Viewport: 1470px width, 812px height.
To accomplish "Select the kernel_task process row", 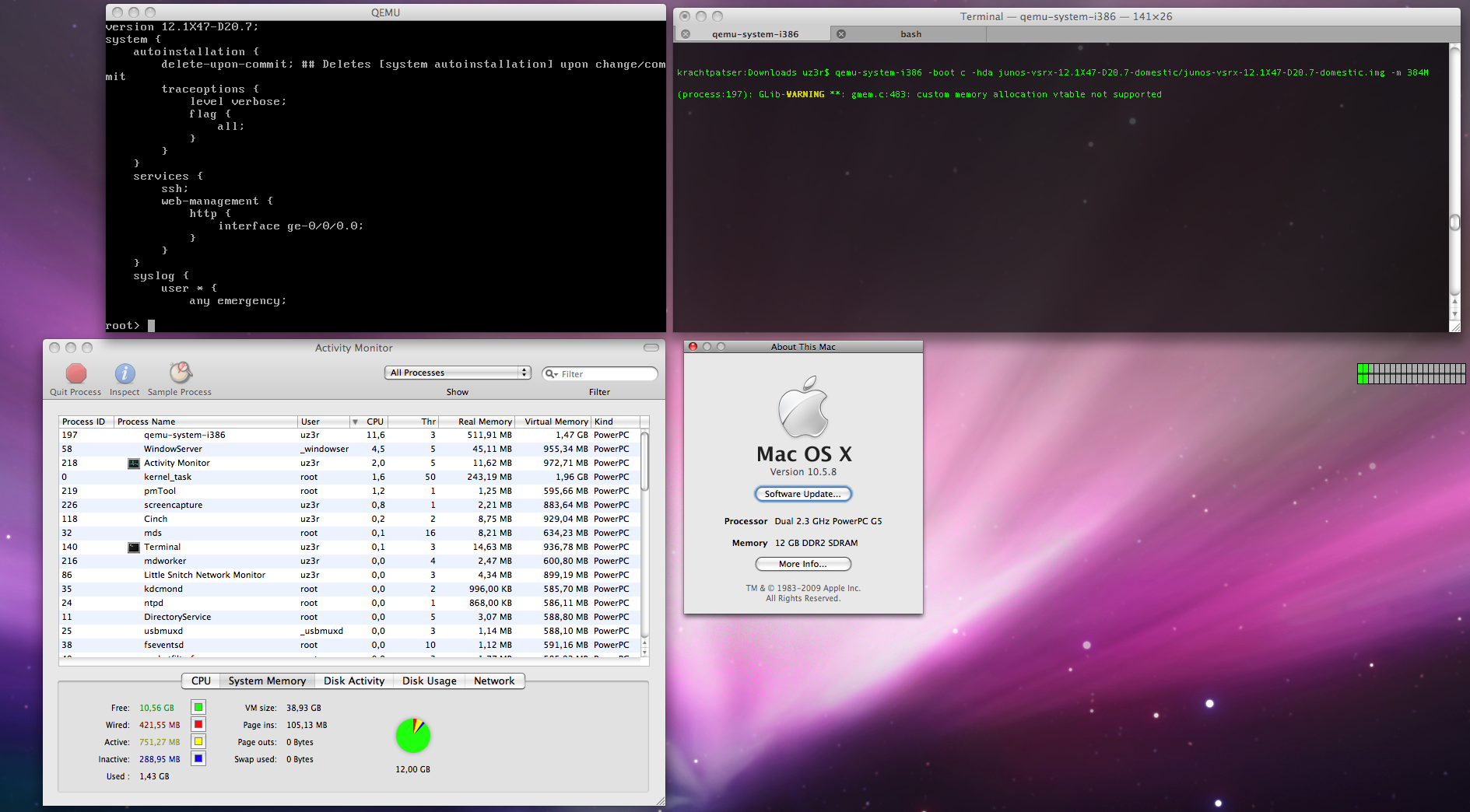I will 349,478.
